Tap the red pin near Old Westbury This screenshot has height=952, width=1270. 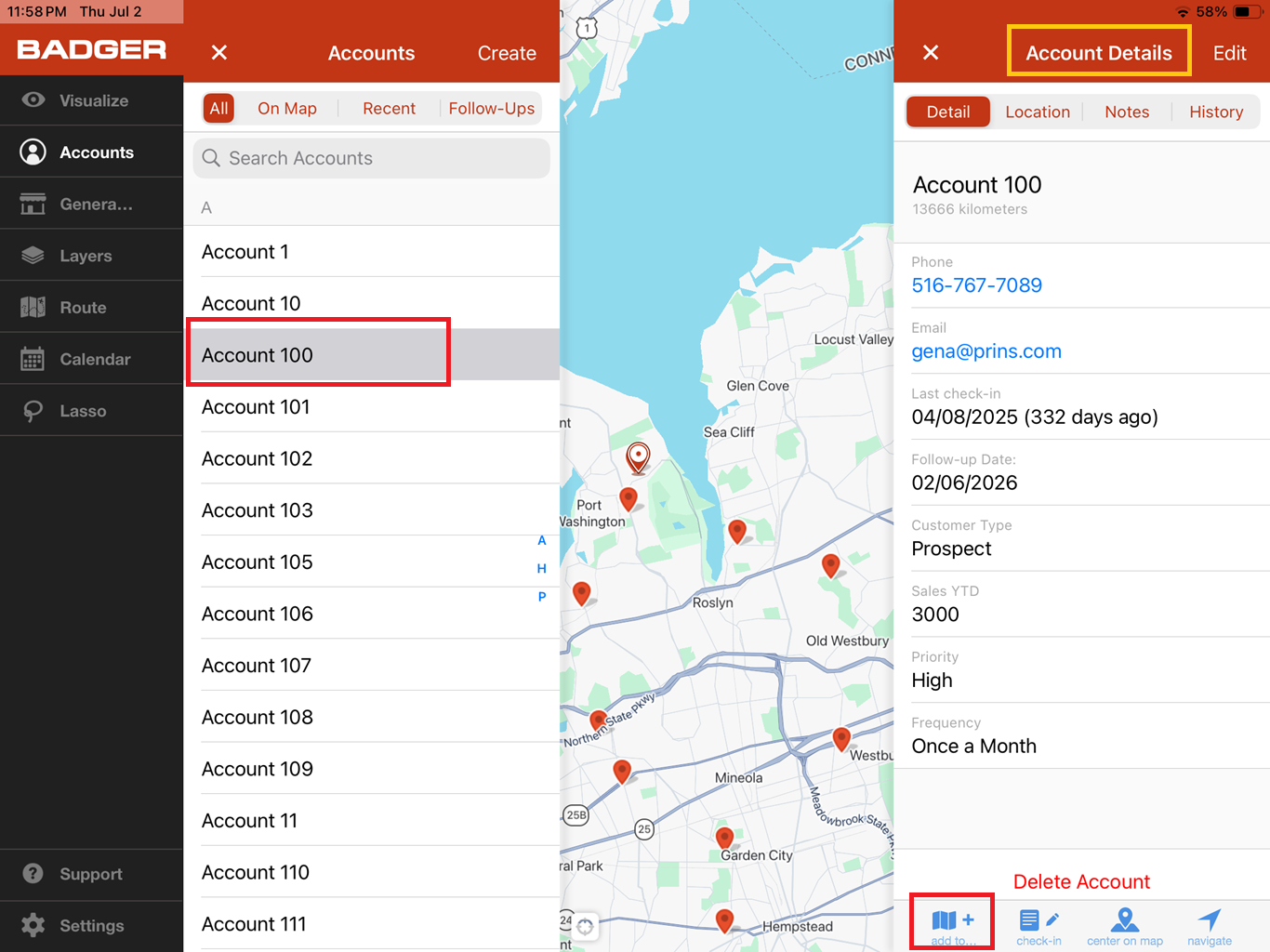pyautogui.click(x=831, y=564)
